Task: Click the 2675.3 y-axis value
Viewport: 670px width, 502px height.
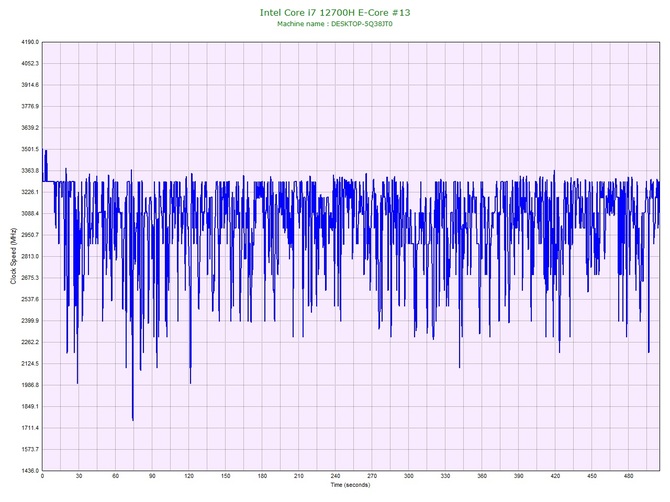Action: pyautogui.click(x=30, y=278)
